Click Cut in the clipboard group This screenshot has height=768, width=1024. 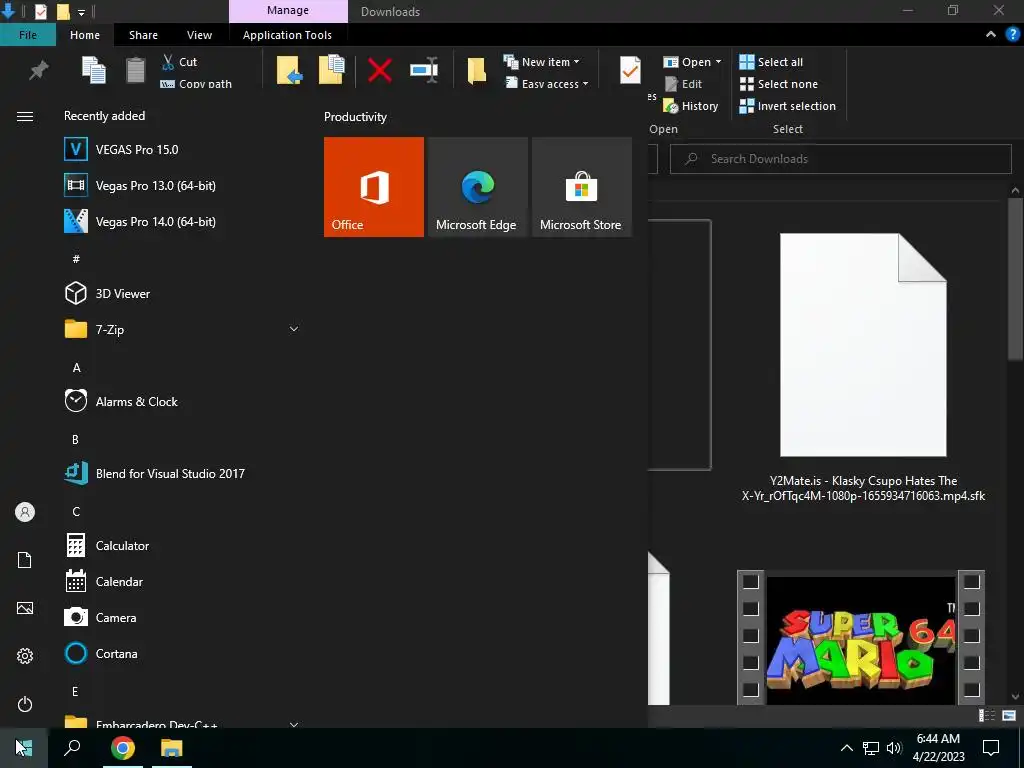click(x=180, y=62)
